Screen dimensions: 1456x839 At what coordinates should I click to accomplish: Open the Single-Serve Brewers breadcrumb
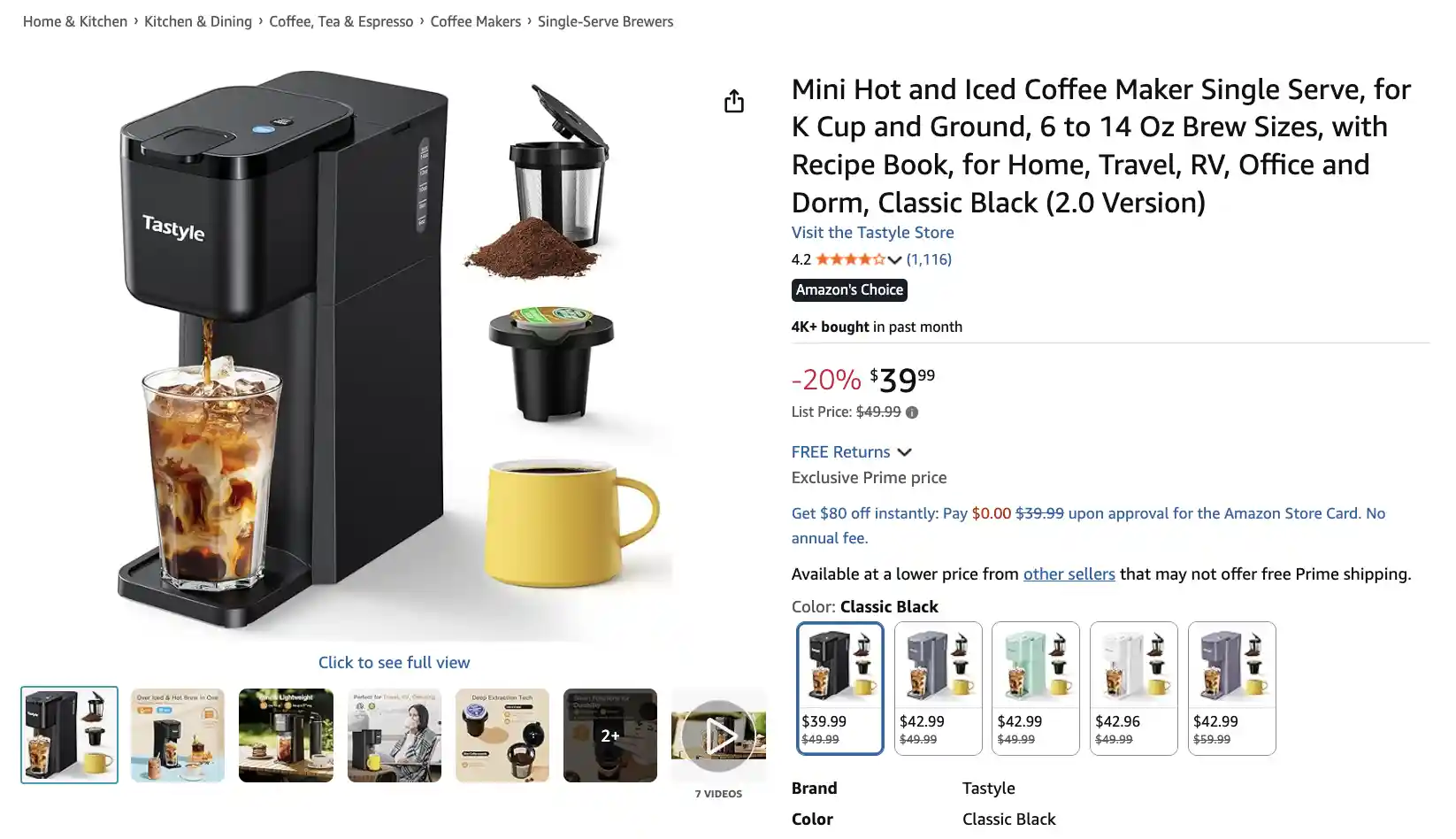(x=605, y=21)
